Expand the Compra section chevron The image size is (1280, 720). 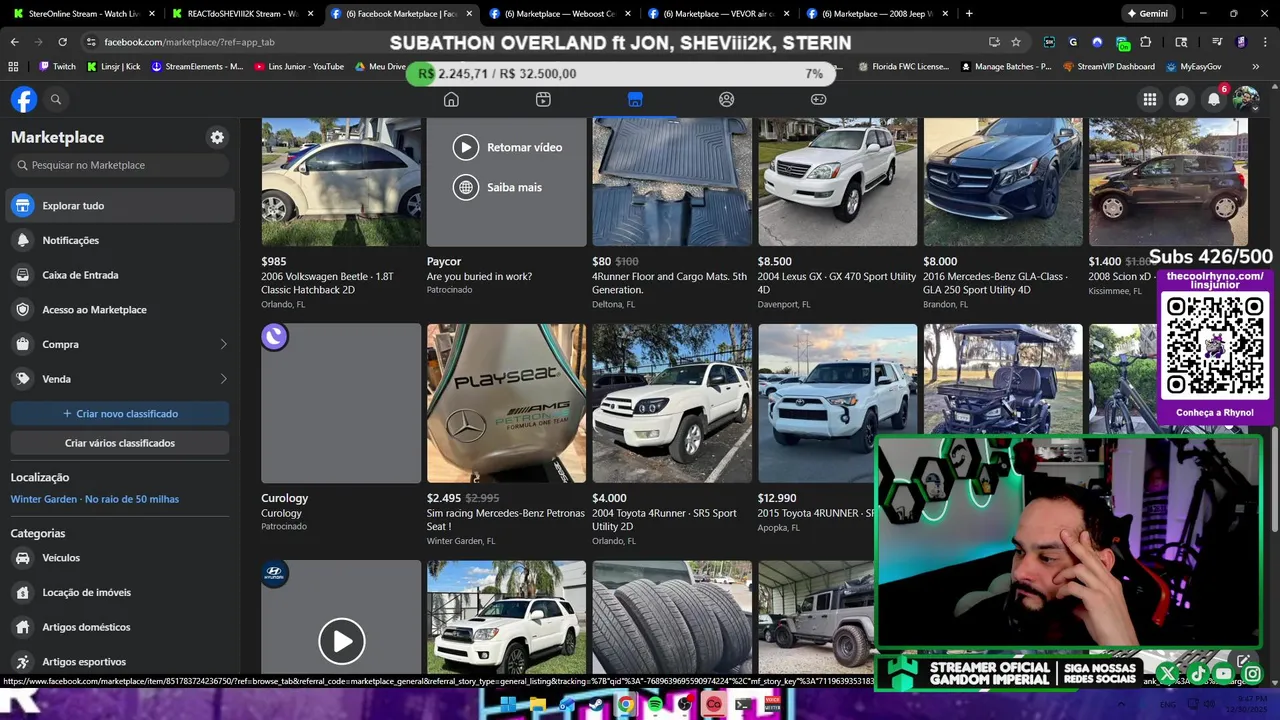tap(223, 344)
